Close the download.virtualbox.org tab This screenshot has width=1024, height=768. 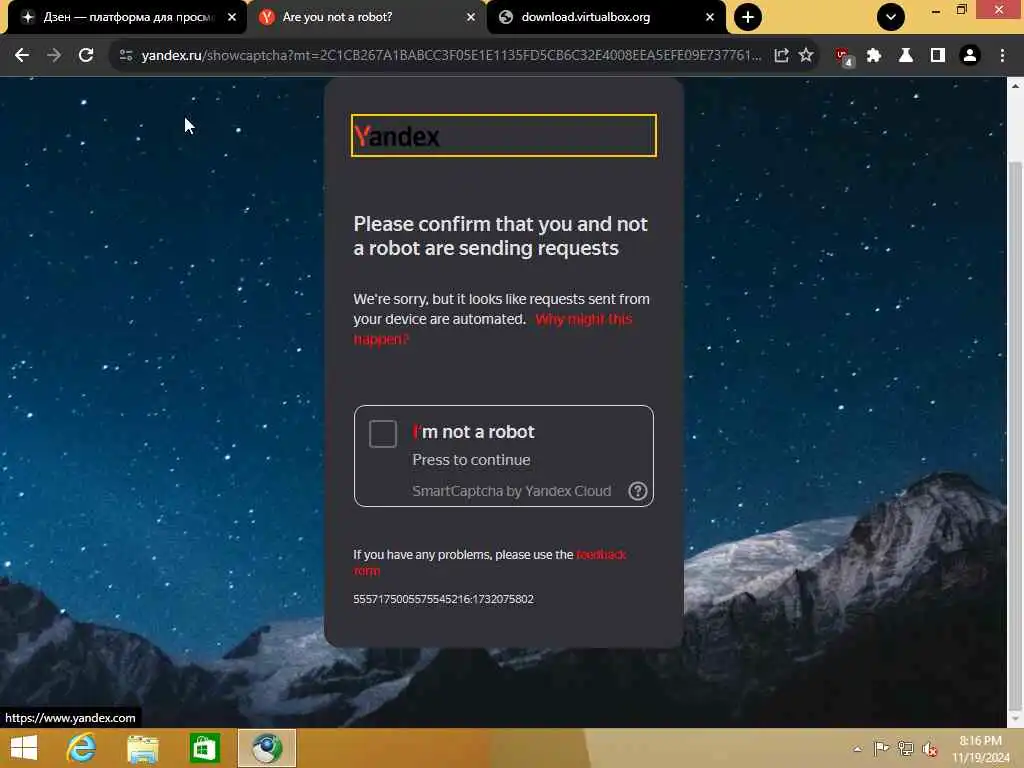(710, 17)
